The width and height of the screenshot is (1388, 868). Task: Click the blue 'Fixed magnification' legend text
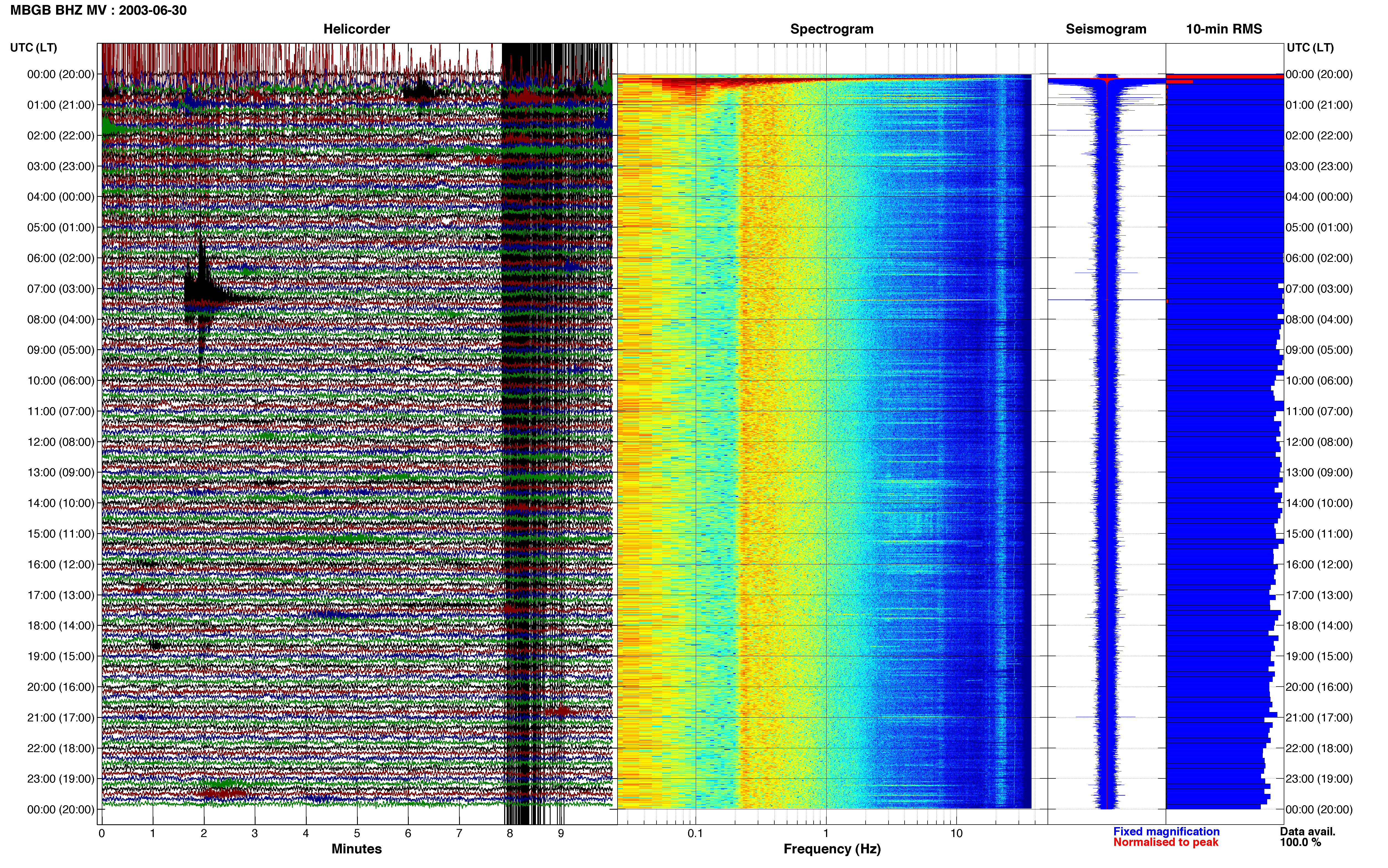(x=1166, y=831)
